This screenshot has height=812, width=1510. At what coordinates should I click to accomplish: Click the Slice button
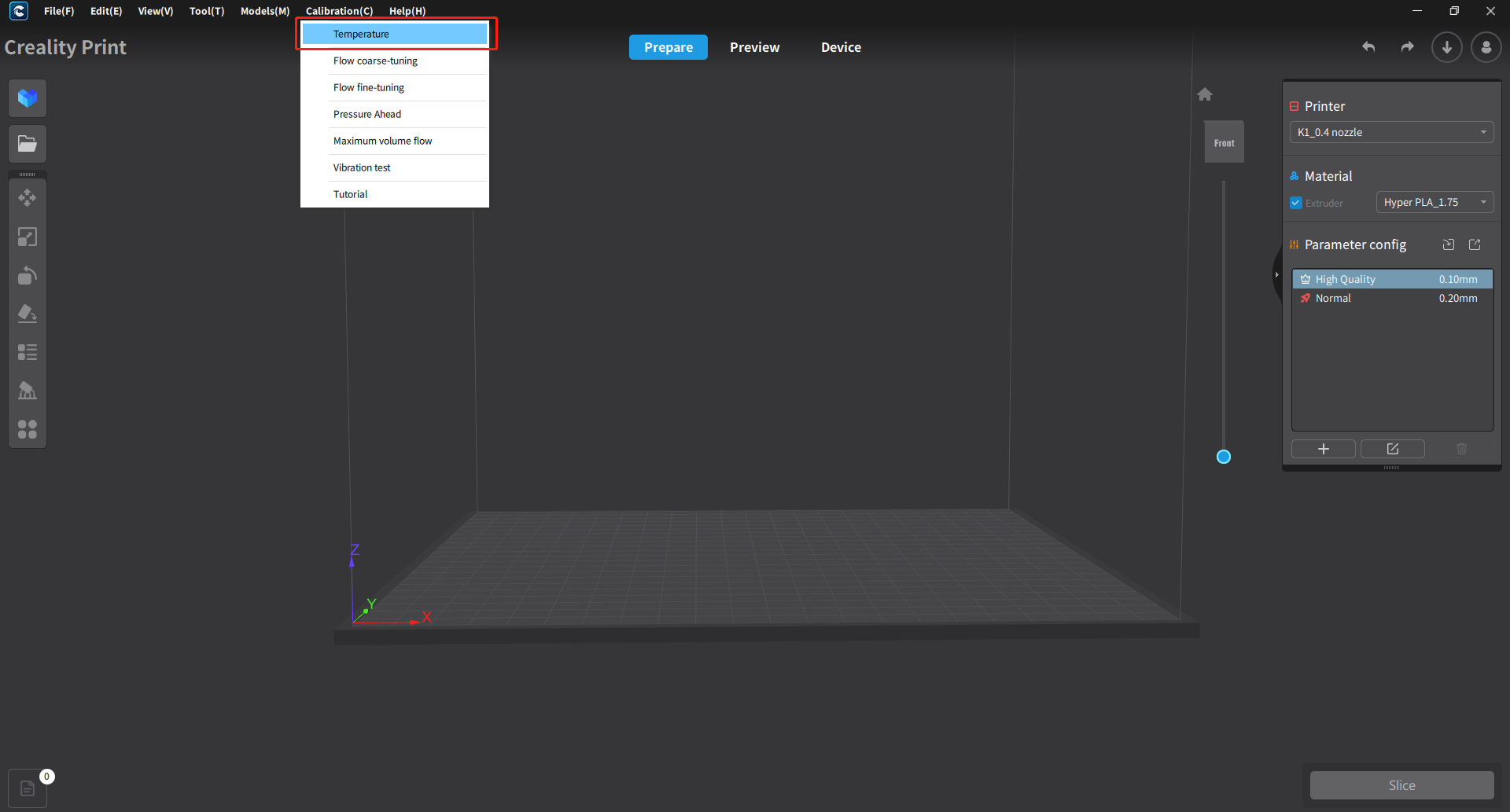tap(1401, 785)
